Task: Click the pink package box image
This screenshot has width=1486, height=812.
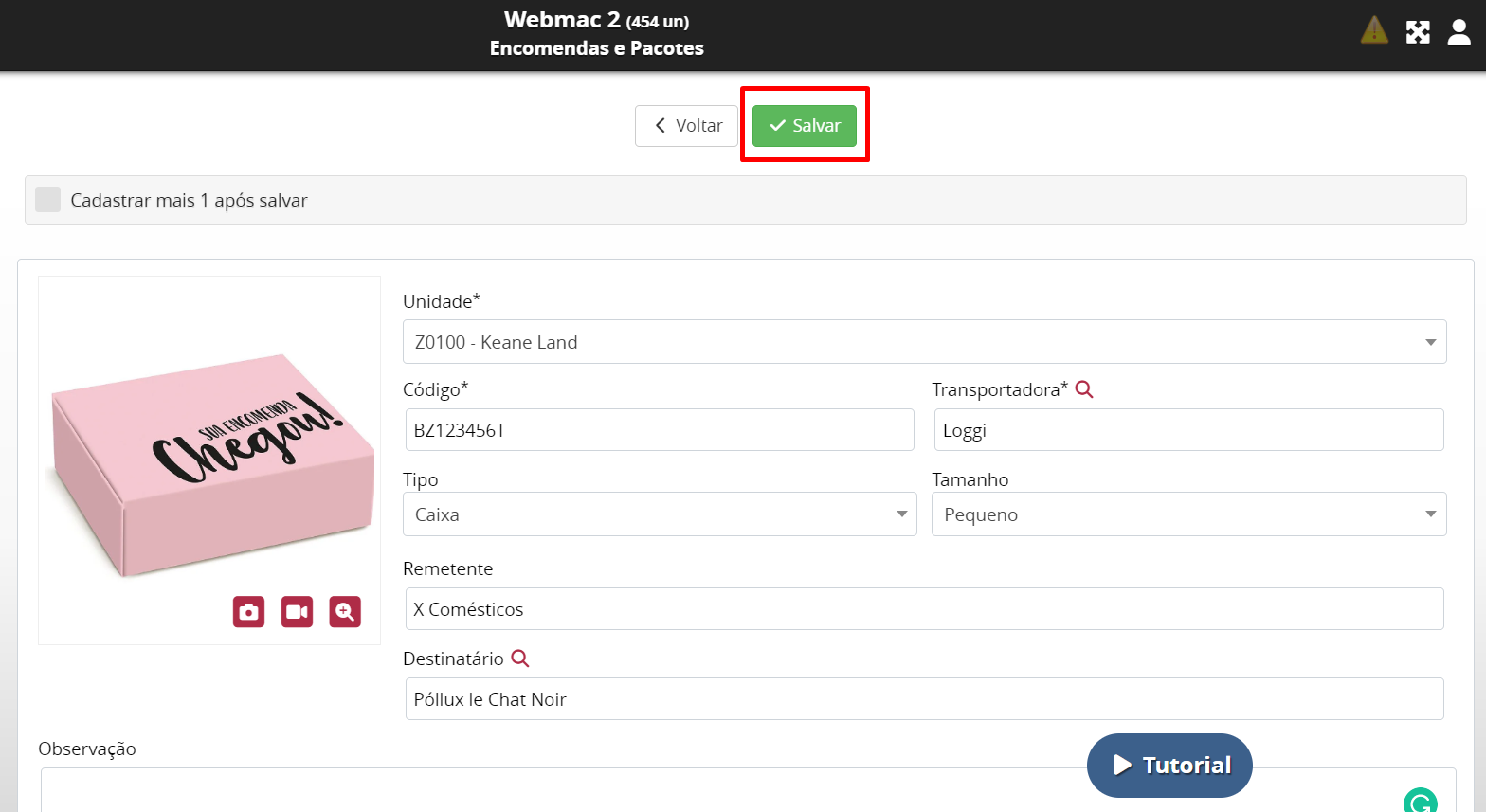Action: 208,464
